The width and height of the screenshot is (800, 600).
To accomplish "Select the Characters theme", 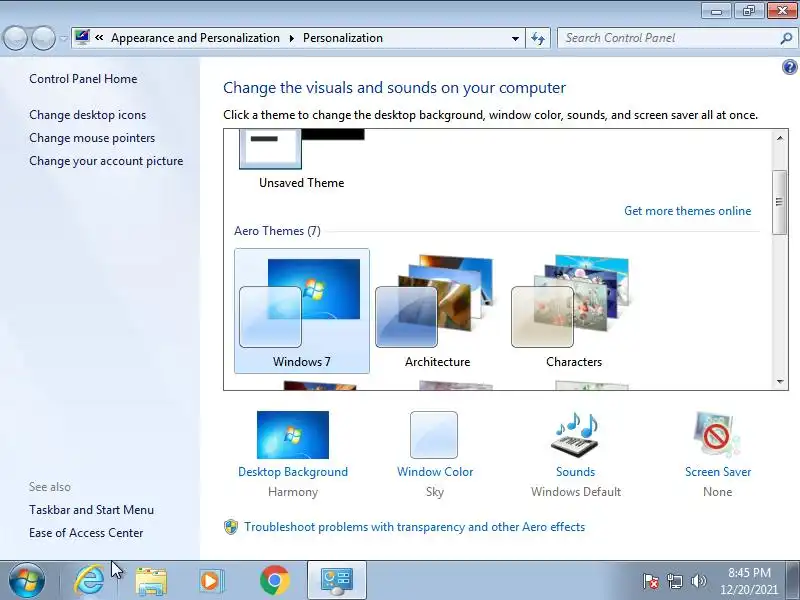I will [x=573, y=311].
